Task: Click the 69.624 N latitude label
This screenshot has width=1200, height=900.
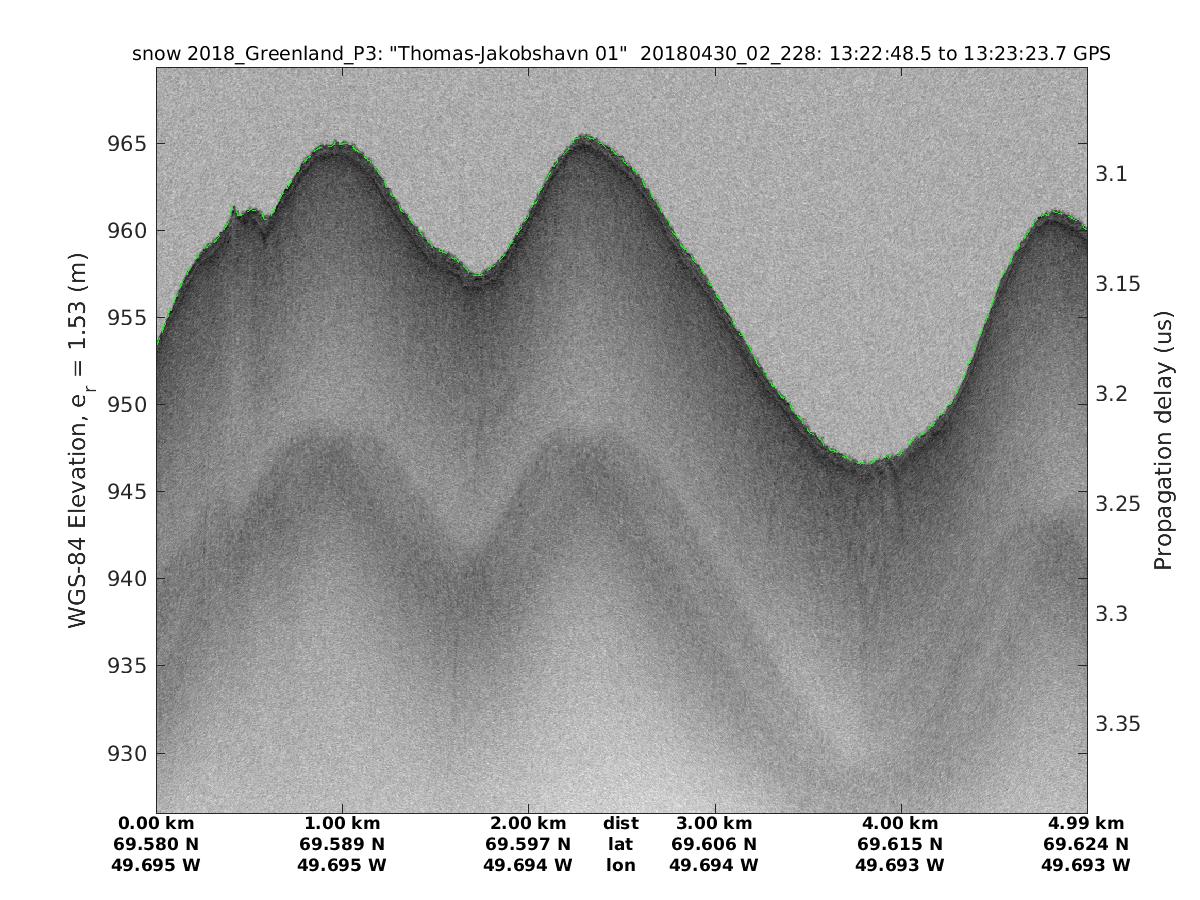Action: (x=1085, y=845)
